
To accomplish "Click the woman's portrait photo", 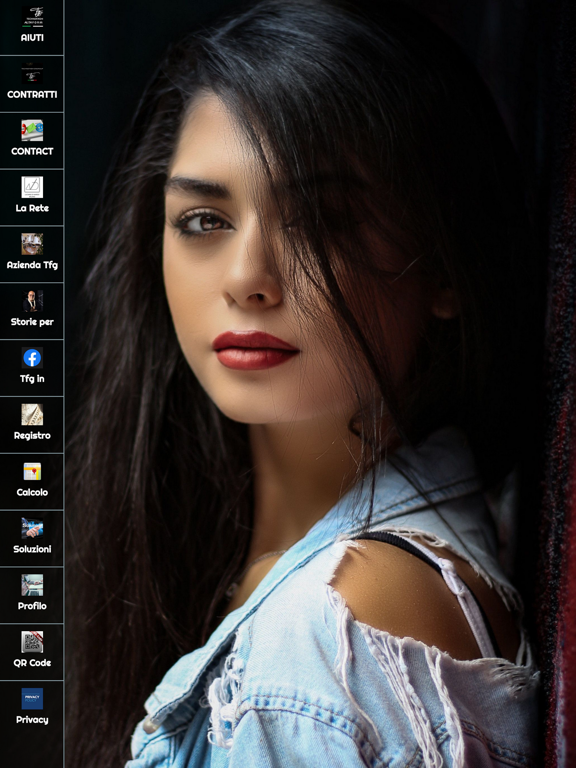I will [x=320, y=384].
